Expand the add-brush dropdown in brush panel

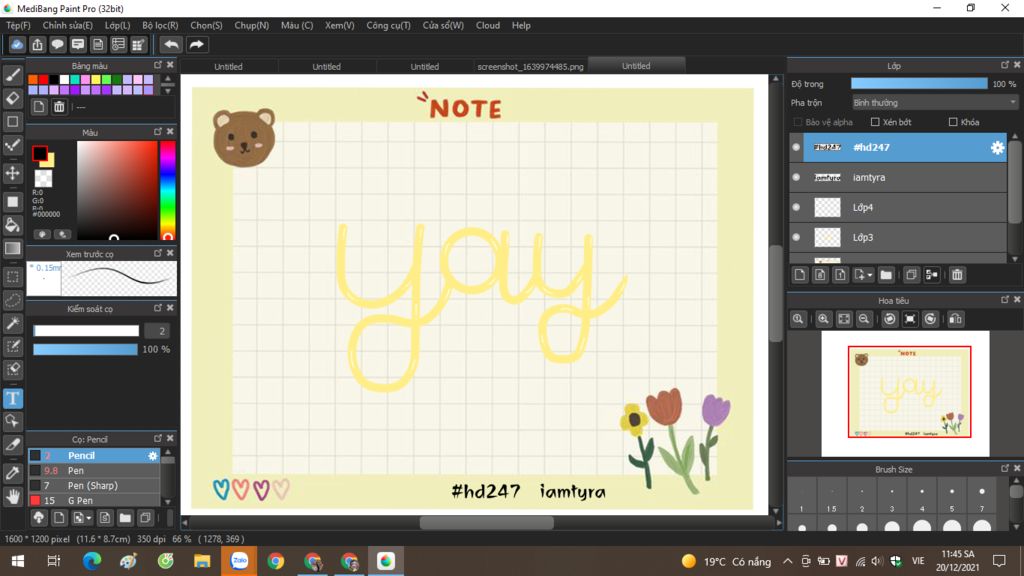88,519
